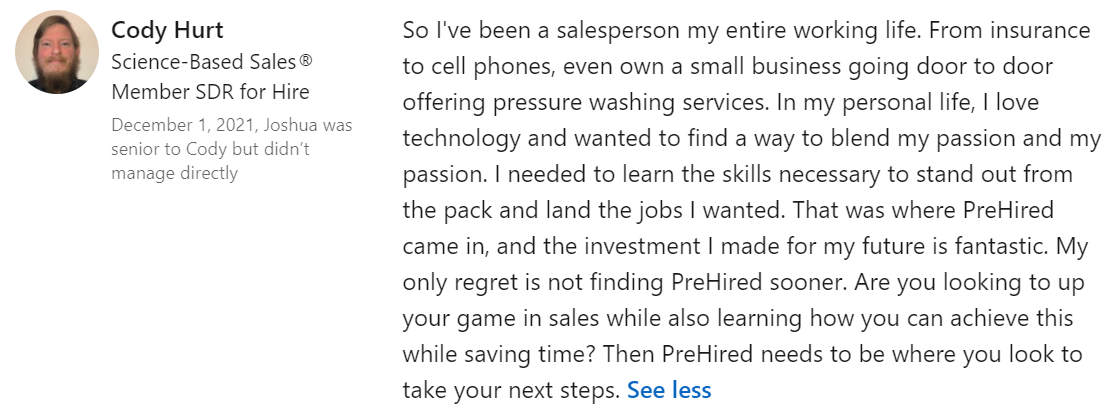Click the registered trademark symbol after Sales
Image resolution: width=1114 pixels, height=414 pixels.
306,61
